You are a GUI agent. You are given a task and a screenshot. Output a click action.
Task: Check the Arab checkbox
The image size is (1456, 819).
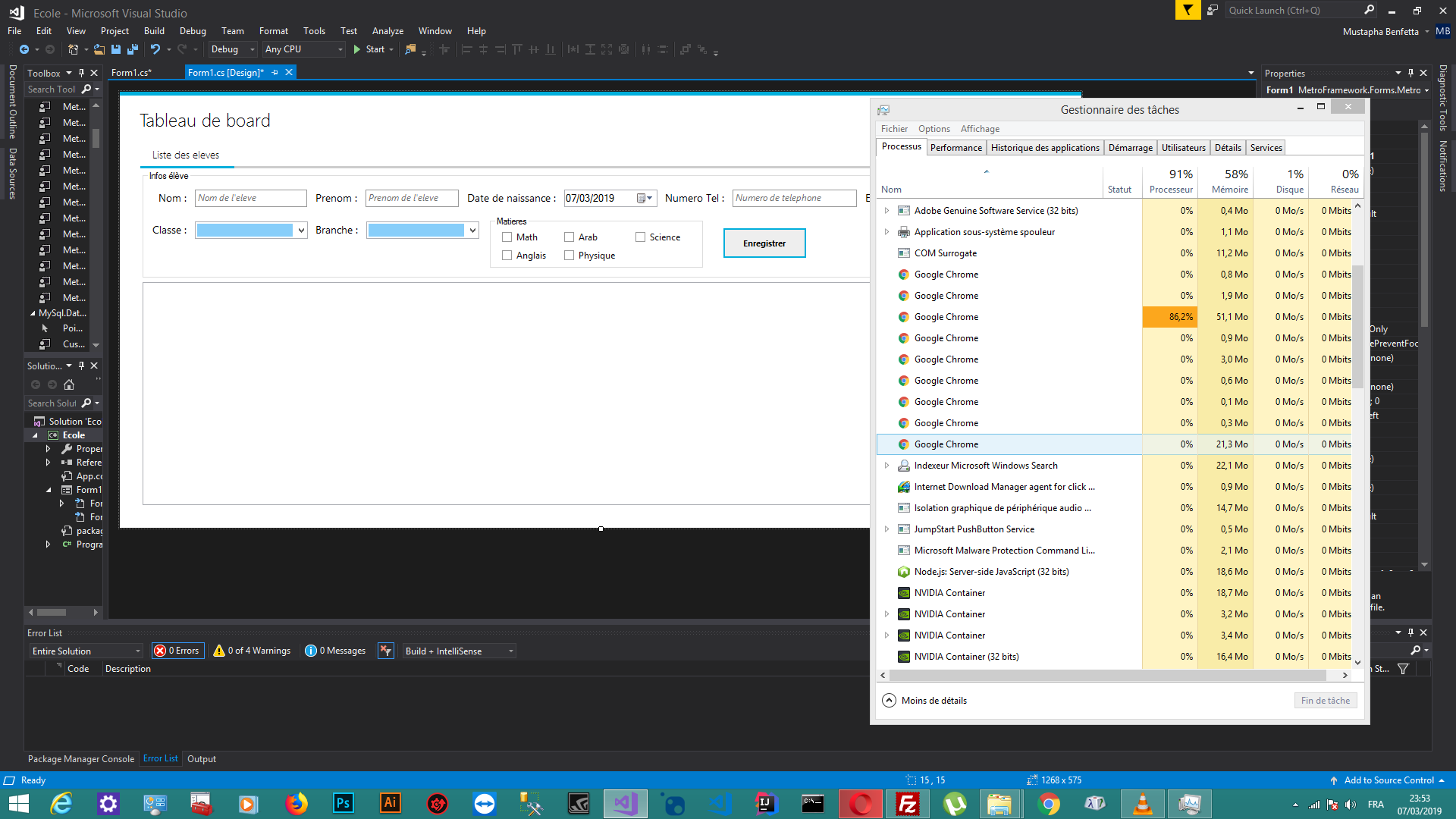click(x=569, y=237)
